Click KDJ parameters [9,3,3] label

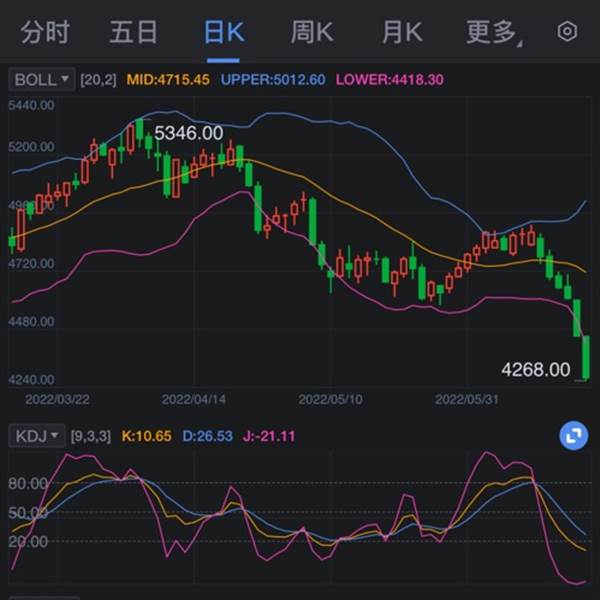(x=91, y=436)
